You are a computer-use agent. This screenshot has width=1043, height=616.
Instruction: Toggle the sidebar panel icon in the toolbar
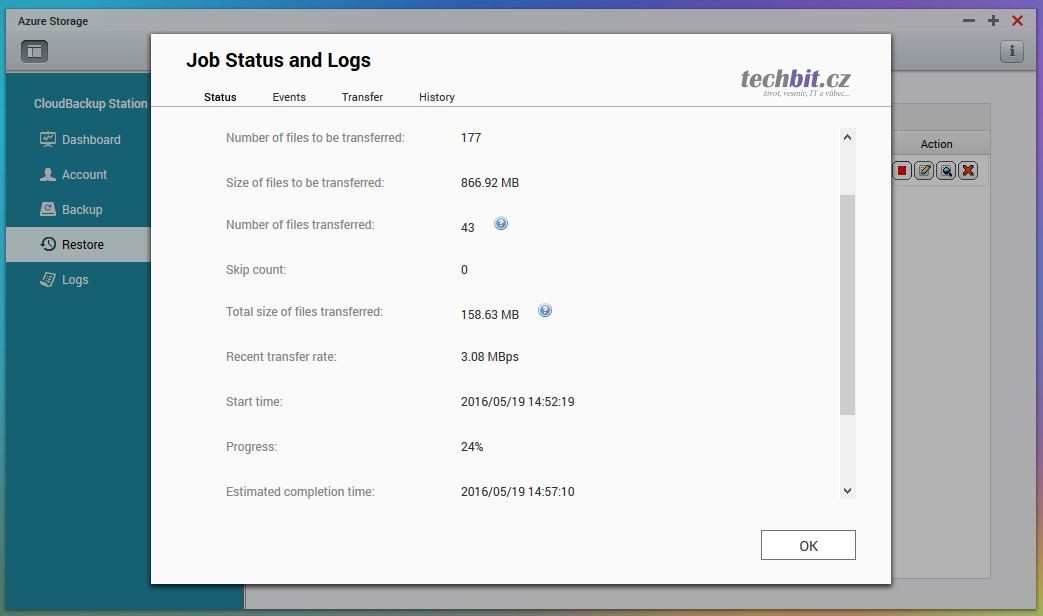coord(34,50)
